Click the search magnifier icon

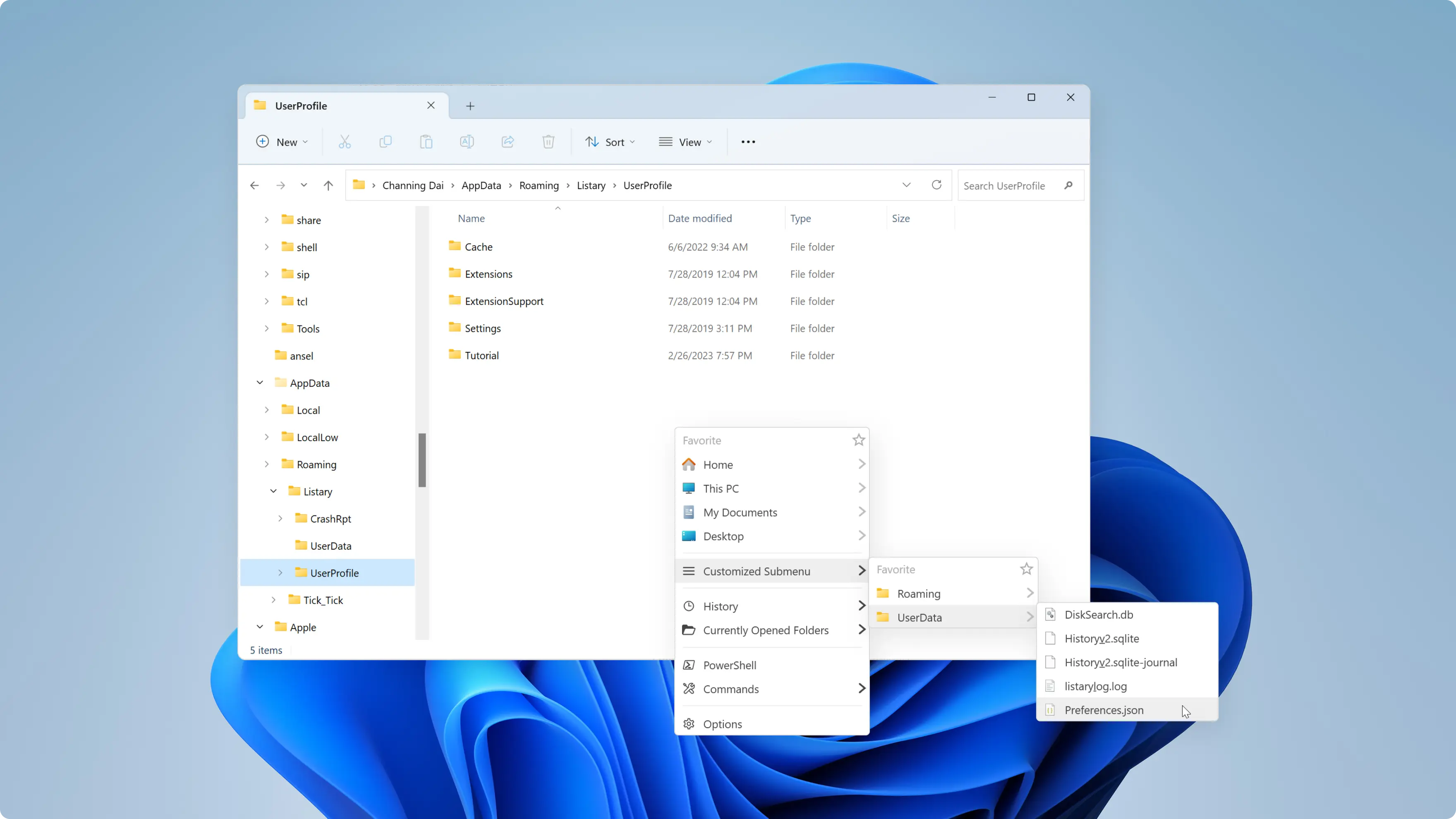[x=1068, y=185]
